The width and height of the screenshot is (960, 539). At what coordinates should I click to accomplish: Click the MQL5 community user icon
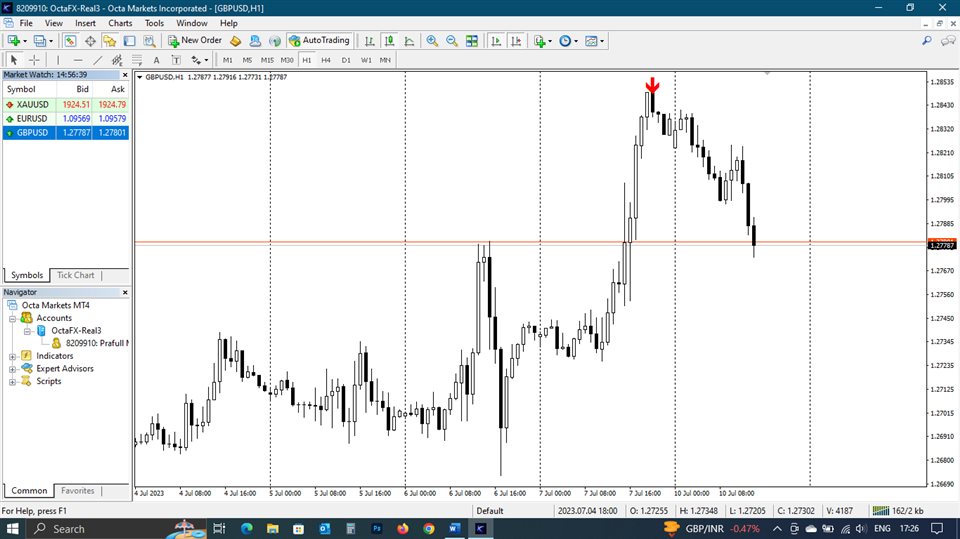(255, 41)
